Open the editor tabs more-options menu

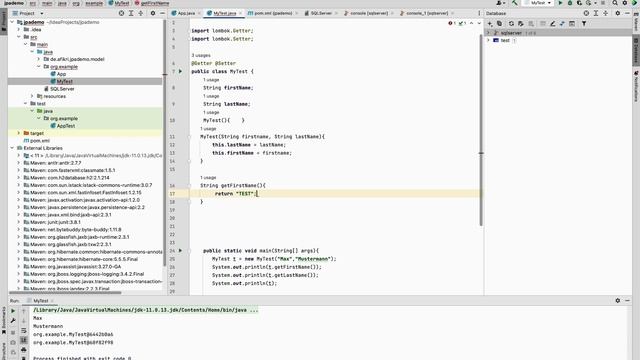(479, 13)
